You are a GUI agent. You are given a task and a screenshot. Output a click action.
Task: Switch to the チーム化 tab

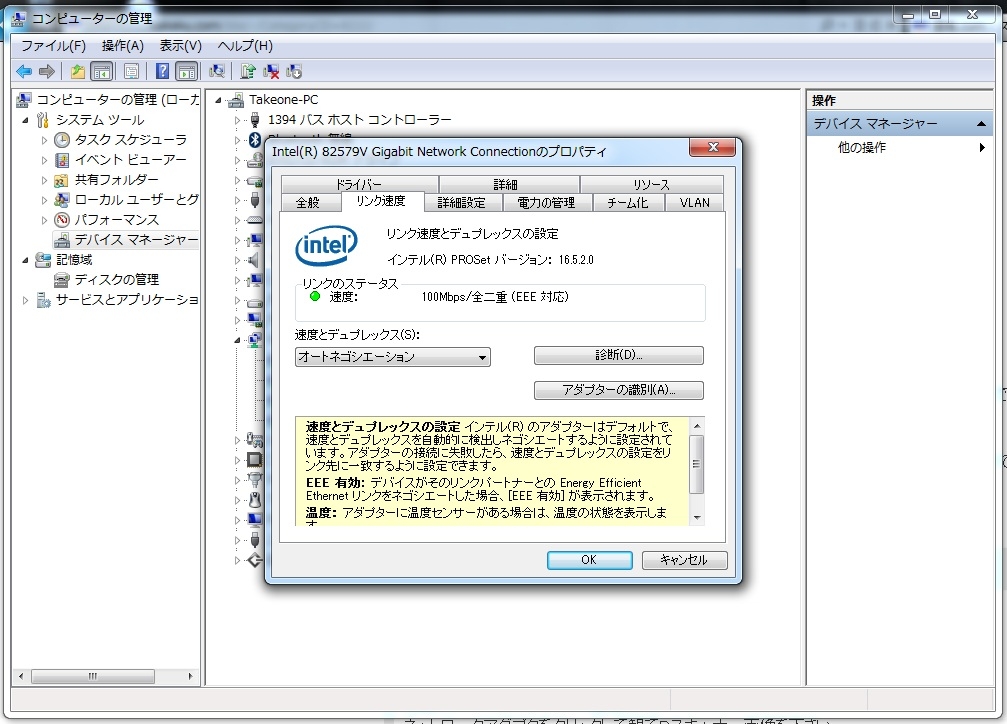pos(627,202)
